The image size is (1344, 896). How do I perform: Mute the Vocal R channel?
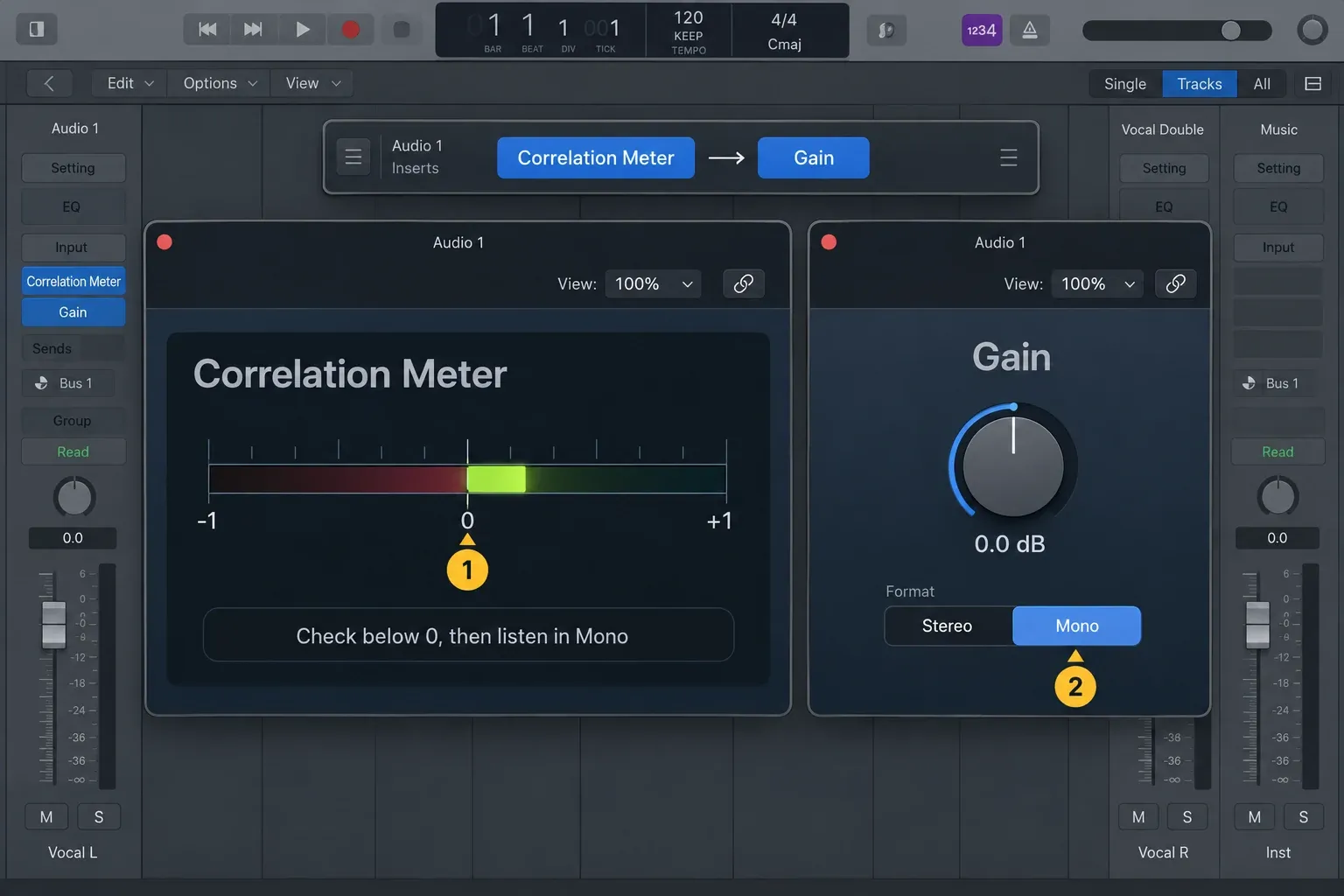[x=1138, y=816]
